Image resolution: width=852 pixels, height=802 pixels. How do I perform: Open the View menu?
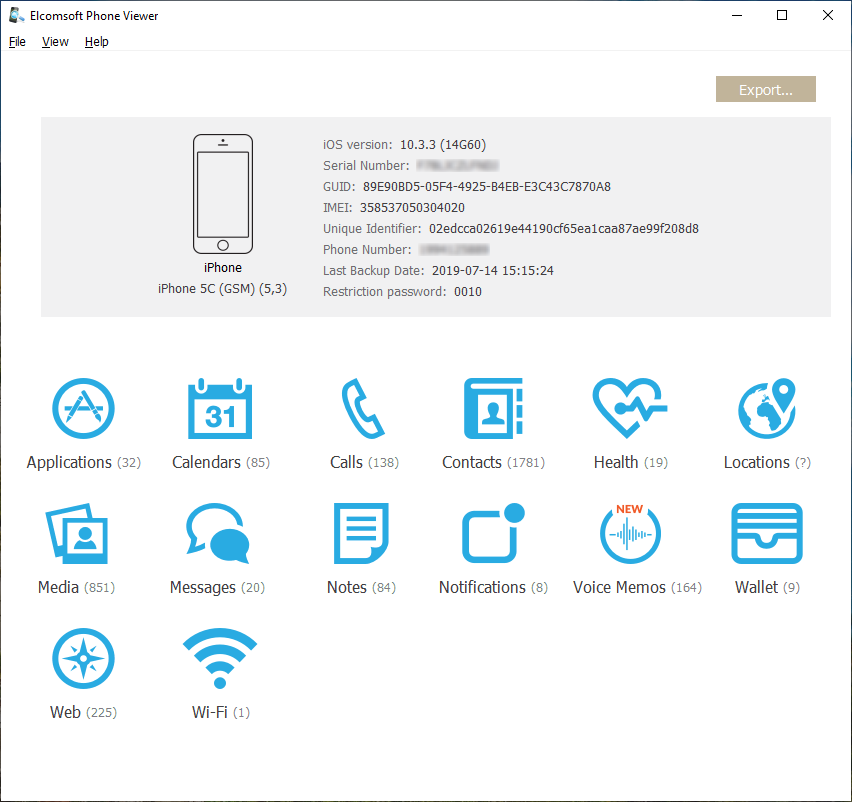[x=55, y=42]
